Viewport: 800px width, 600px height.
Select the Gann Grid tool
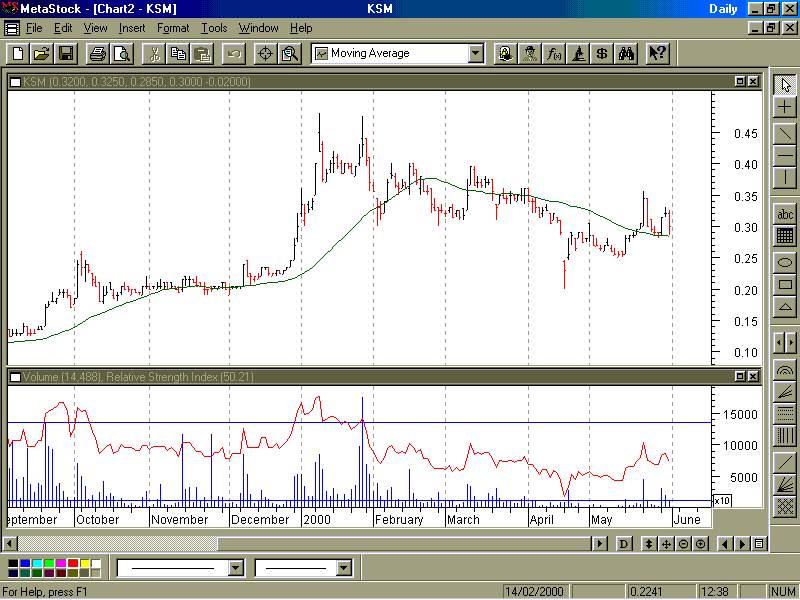point(785,506)
